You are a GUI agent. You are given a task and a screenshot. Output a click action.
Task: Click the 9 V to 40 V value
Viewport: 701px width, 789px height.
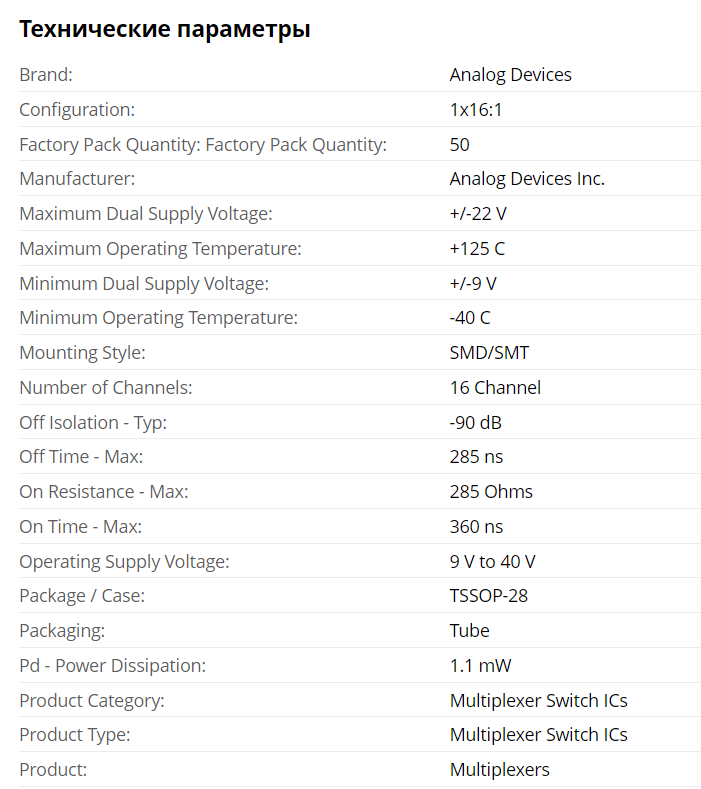click(492, 562)
